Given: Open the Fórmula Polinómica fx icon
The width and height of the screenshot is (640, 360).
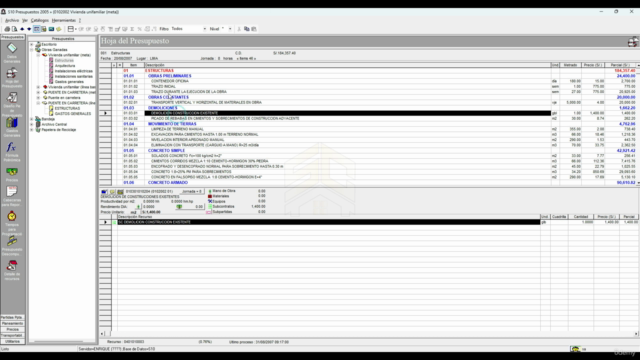Looking at the screenshot, I should [12, 147].
